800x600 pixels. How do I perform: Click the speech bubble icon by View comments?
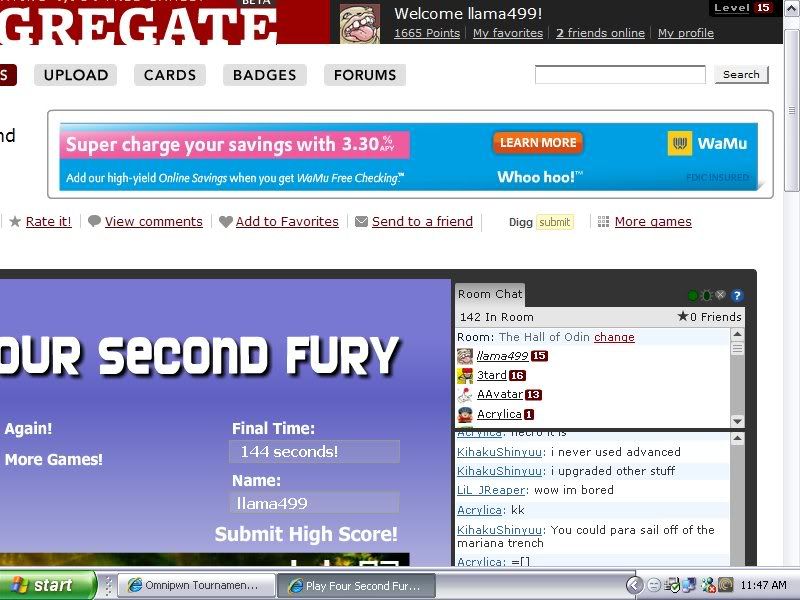pos(94,222)
